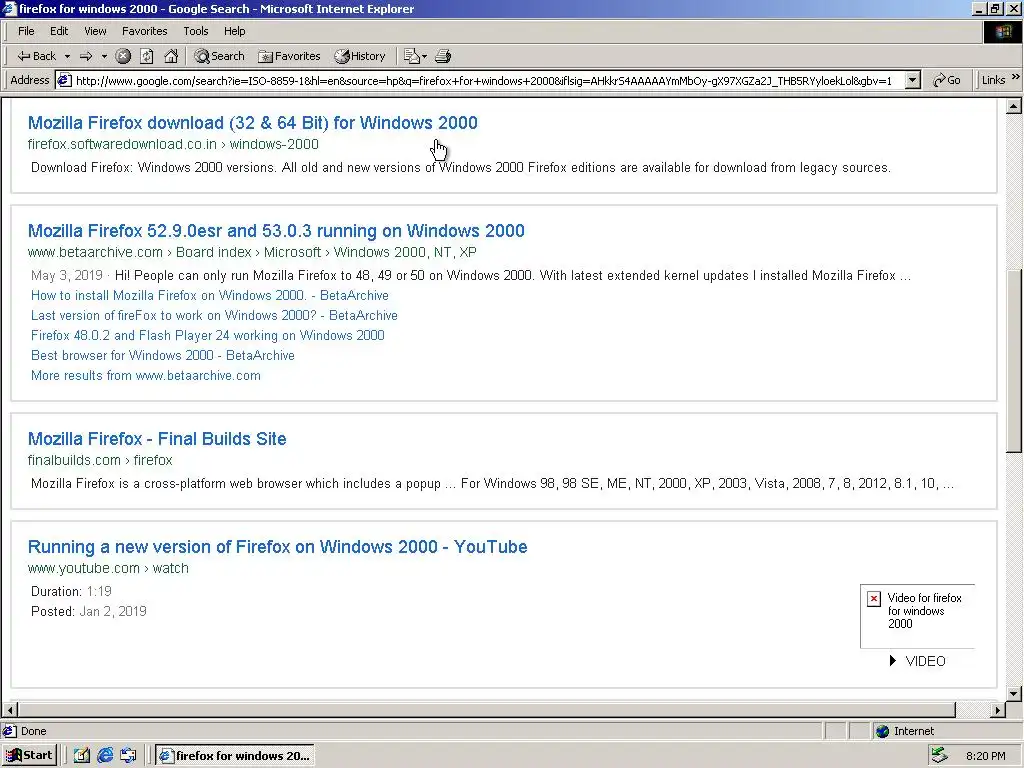
Task: Click the Go button
Action: (946, 80)
